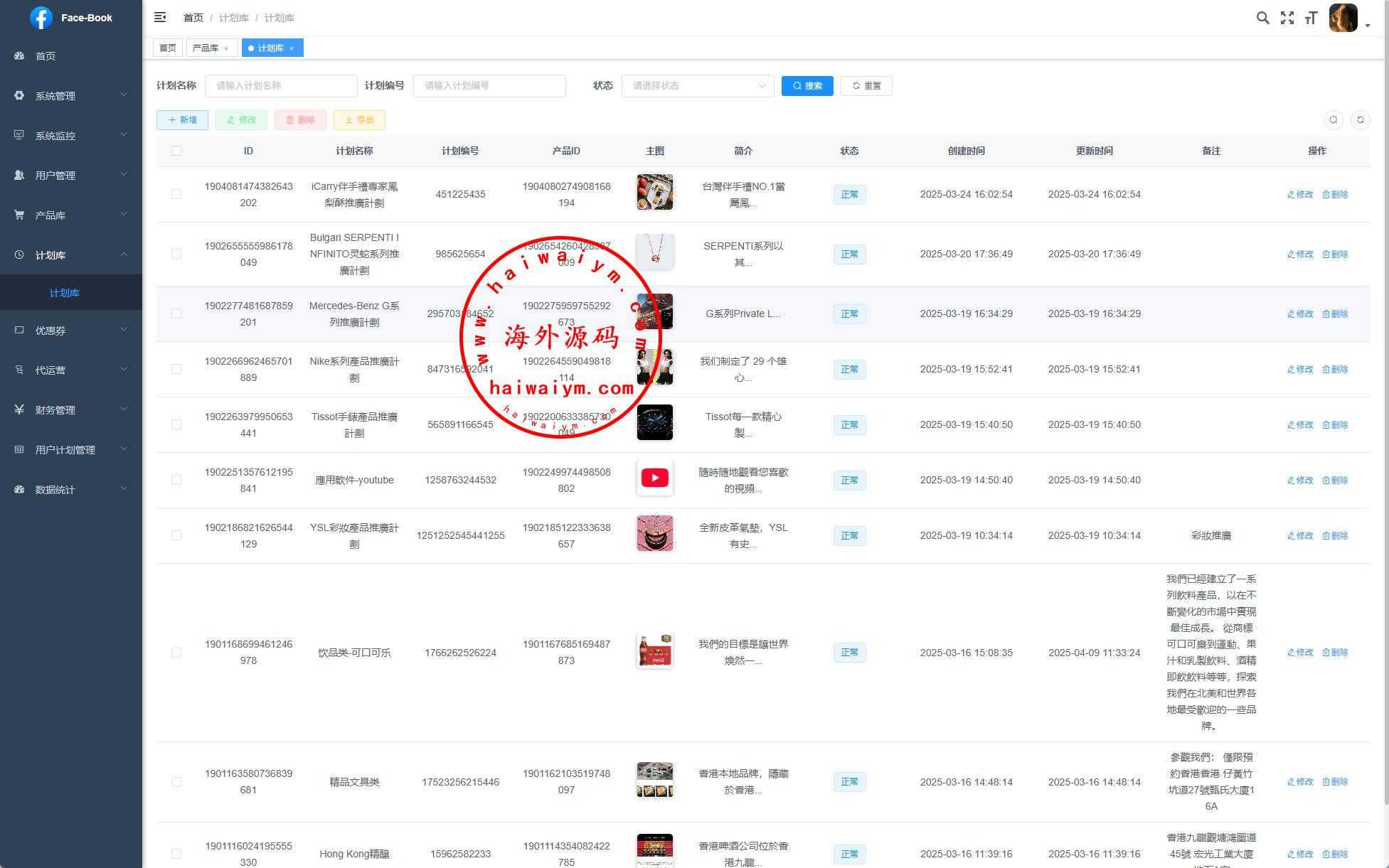The image size is (1389, 868).
Task: Click the round refresh table icon
Action: pos(1360,120)
